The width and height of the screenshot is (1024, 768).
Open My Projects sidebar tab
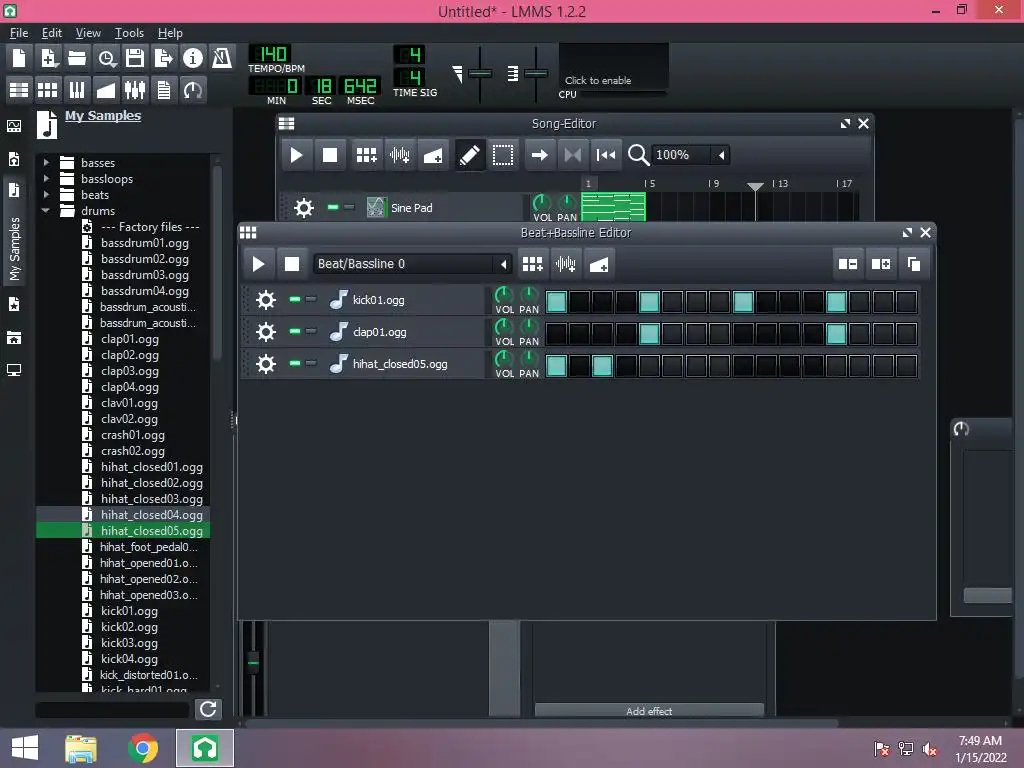click(14, 159)
